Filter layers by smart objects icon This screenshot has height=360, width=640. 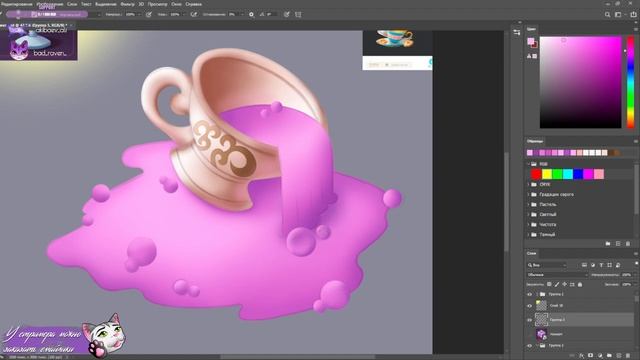(618, 265)
